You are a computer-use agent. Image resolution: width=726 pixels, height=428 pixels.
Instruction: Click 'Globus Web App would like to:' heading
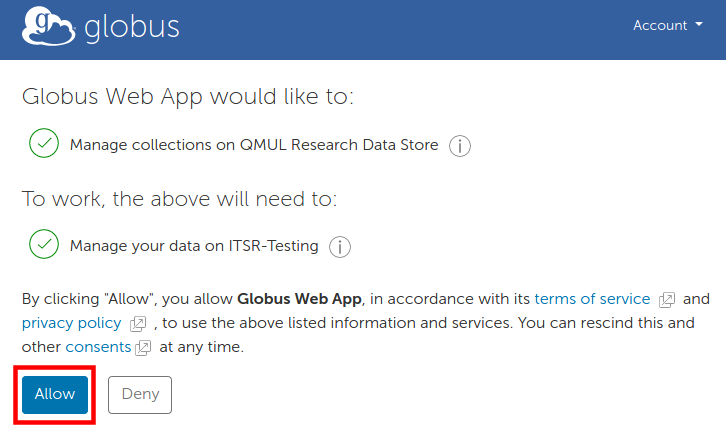tap(188, 97)
